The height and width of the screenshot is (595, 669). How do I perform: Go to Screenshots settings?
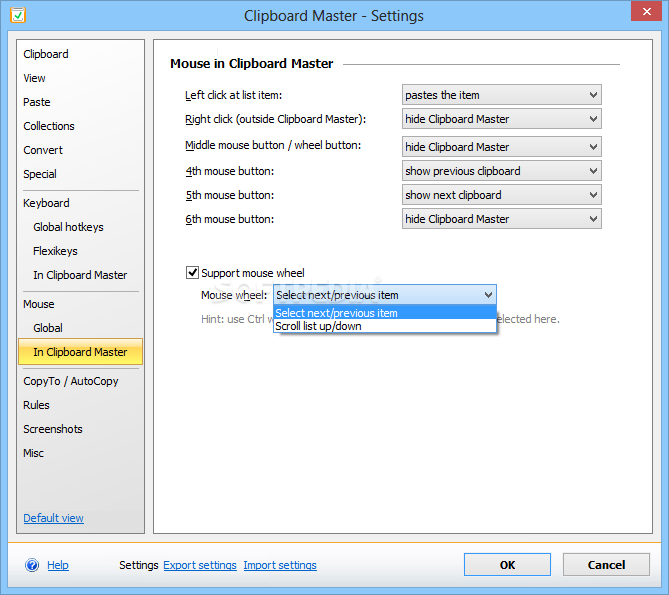pyautogui.click(x=52, y=429)
